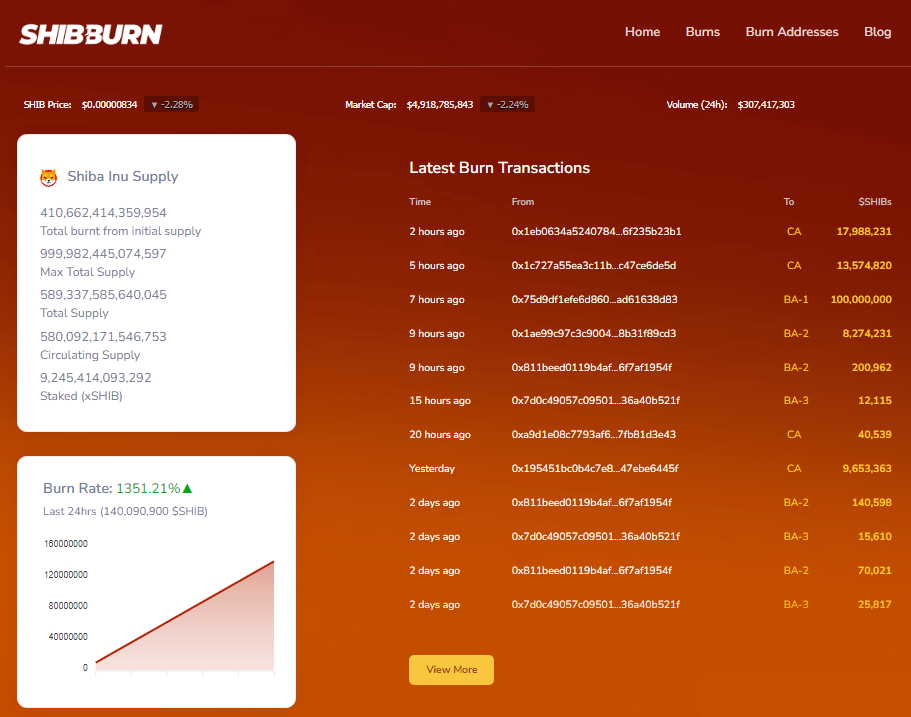The width and height of the screenshot is (911, 717).
Task: Click BA-3 in the 15 hours ago row
Action: tap(795, 400)
